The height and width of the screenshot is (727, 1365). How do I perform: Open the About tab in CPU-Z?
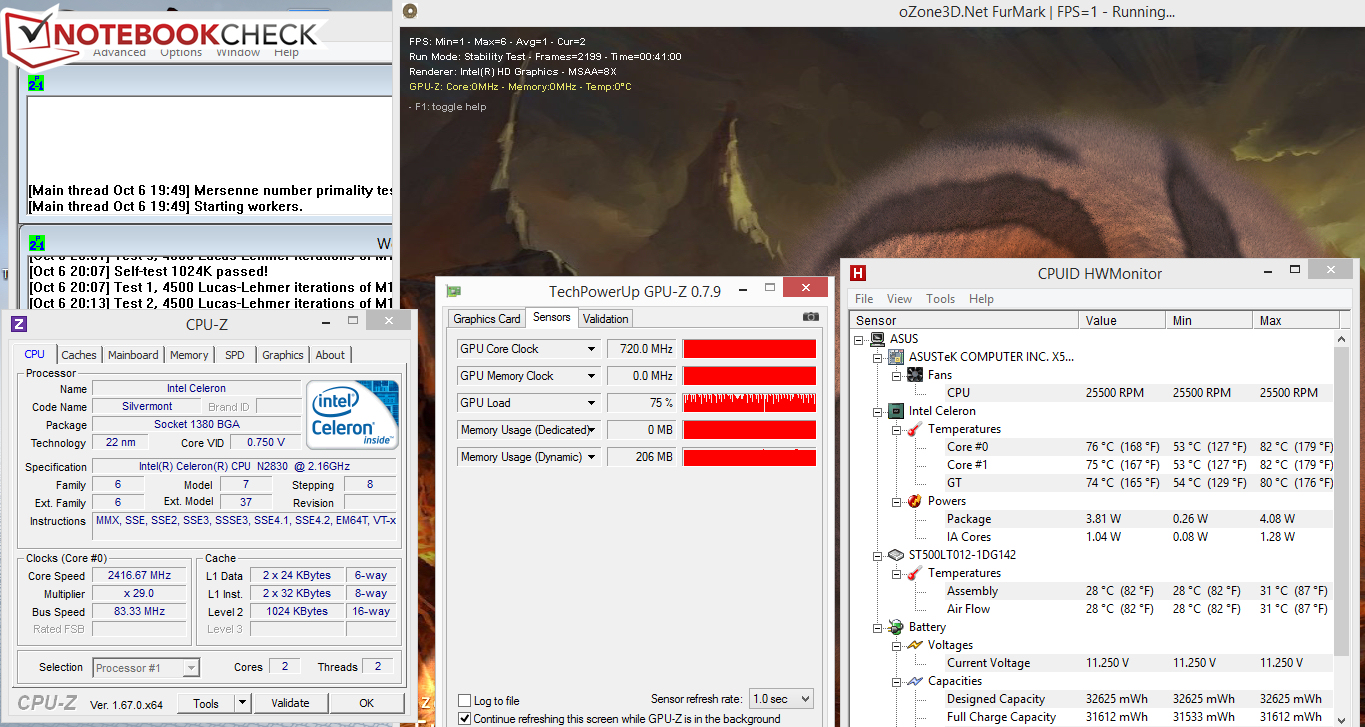point(330,355)
